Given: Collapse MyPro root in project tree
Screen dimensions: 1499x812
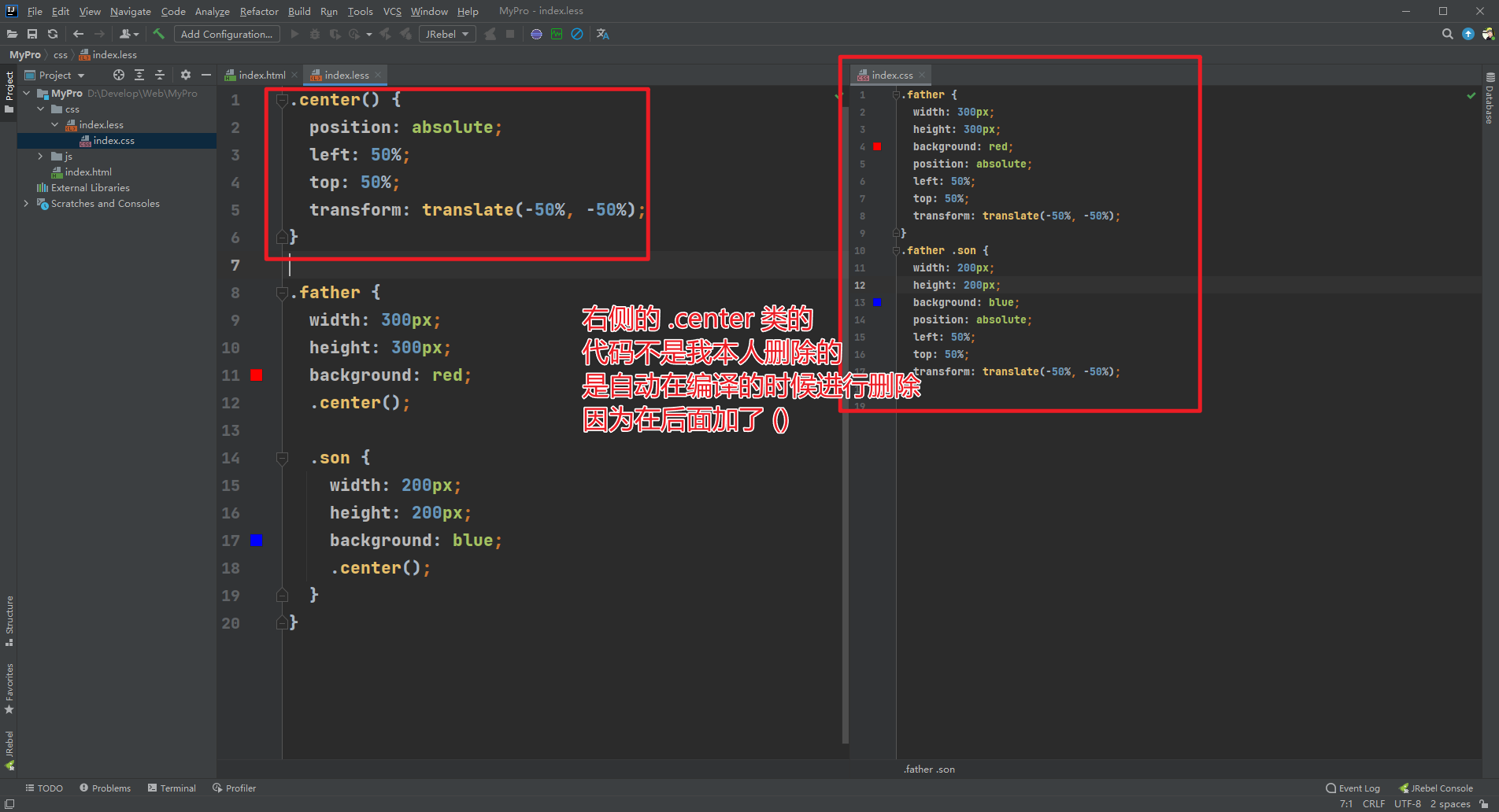Looking at the screenshot, I should tap(27, 93).
